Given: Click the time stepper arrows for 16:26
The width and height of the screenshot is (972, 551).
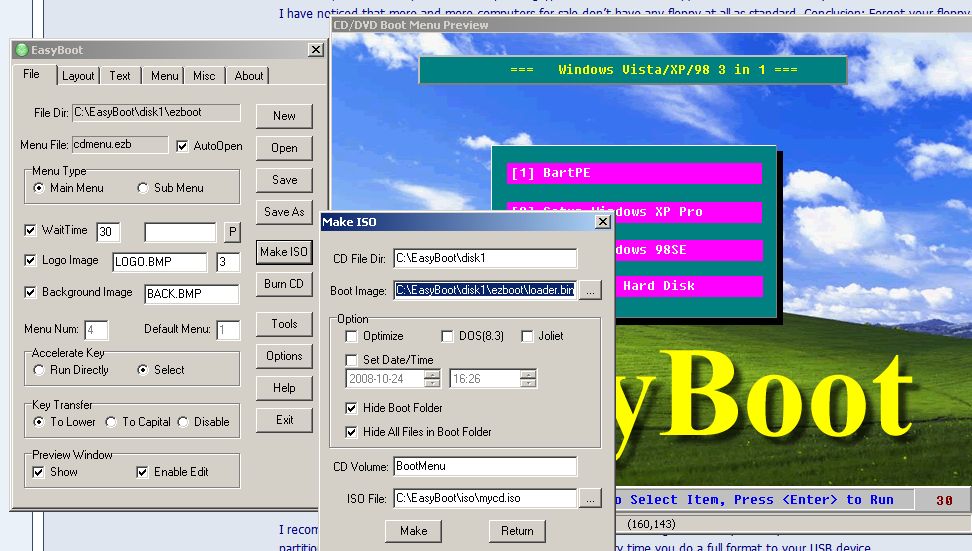Looking at the screenshot, I should pos(528,379).
